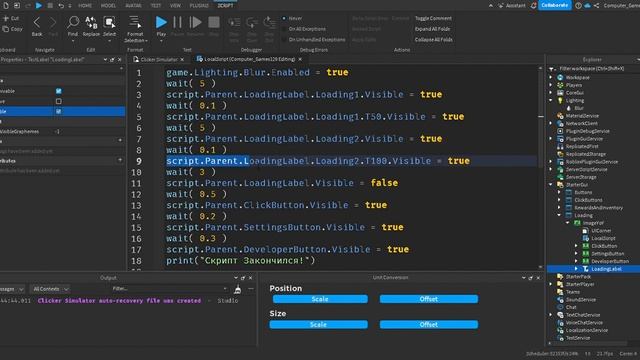Click the Players icon in Explorer
Viewport: 640px width, 360px height.
coord(560,85)
